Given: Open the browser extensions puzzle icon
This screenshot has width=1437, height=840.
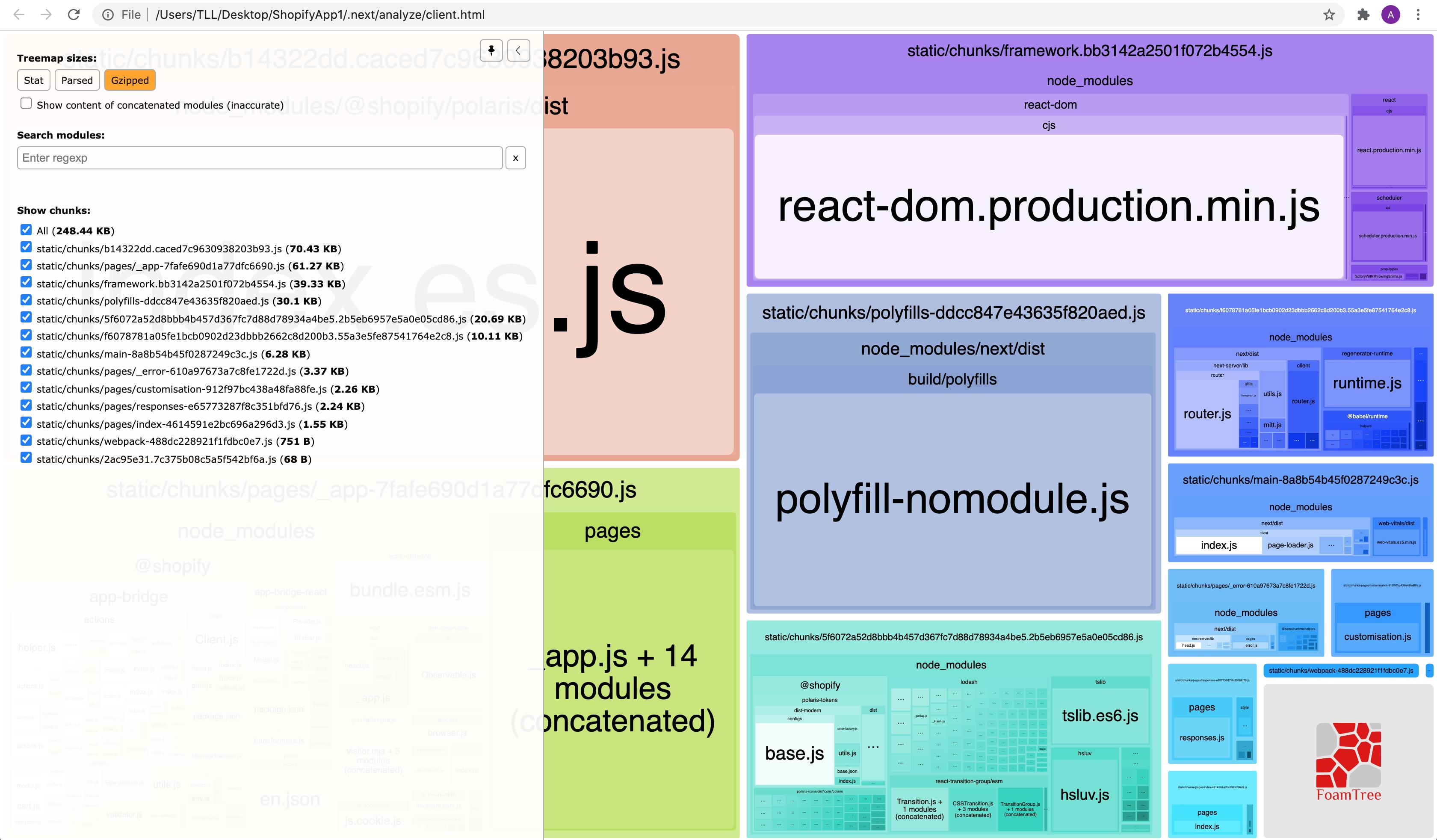Looking at the screenshot, I should pos(1363,15).
